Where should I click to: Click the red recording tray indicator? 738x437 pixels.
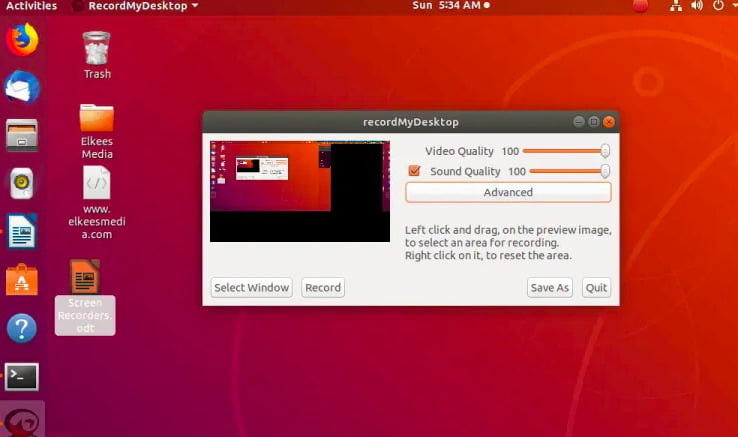point(640,6)
